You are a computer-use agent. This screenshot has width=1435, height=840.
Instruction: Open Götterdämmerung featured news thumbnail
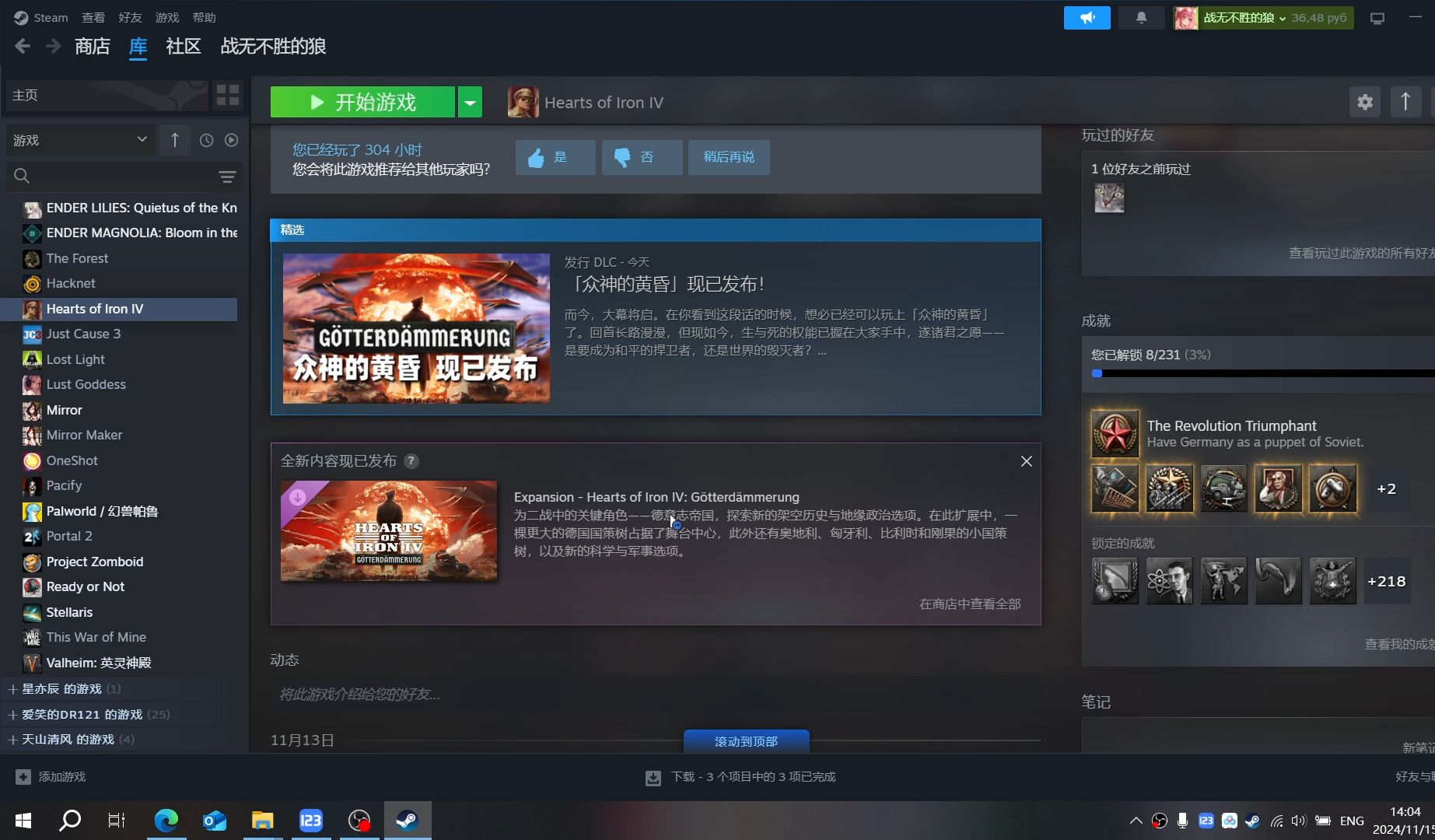[416, 328]
